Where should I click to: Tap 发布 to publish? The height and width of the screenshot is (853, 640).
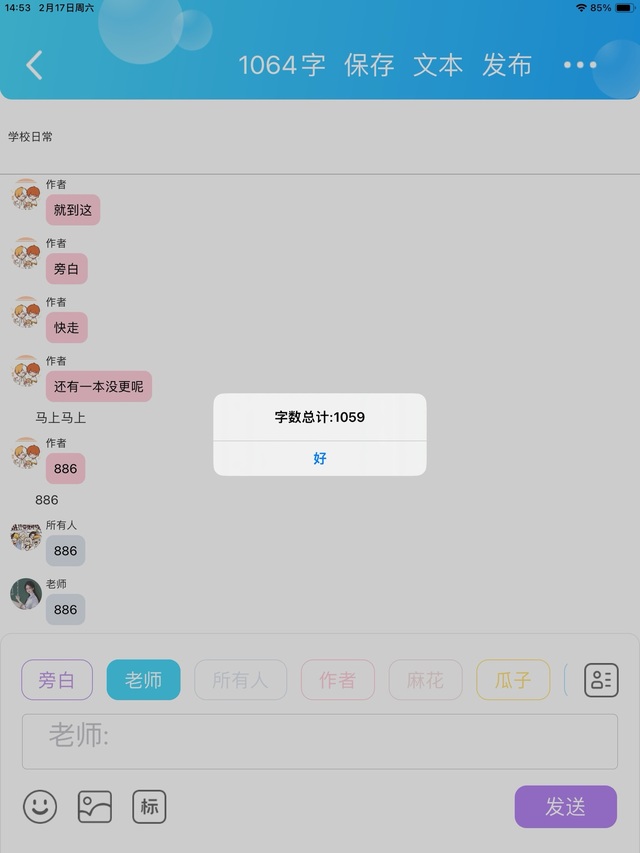(507, 65)
